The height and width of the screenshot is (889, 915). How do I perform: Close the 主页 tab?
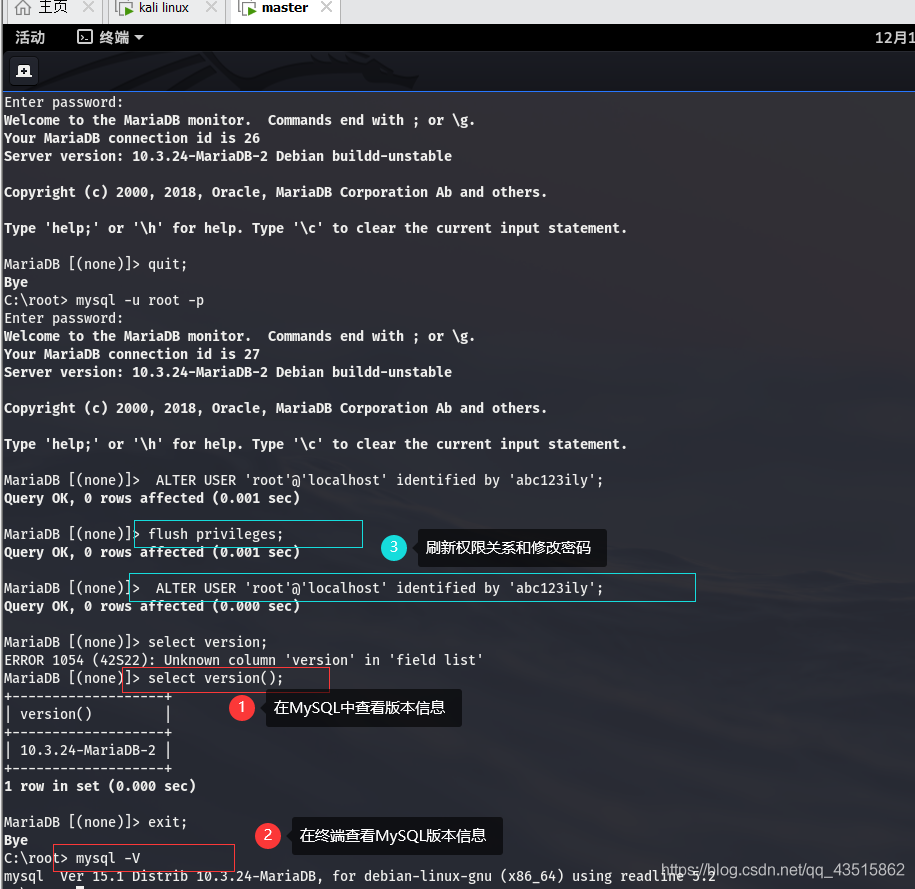click(88, 7)
